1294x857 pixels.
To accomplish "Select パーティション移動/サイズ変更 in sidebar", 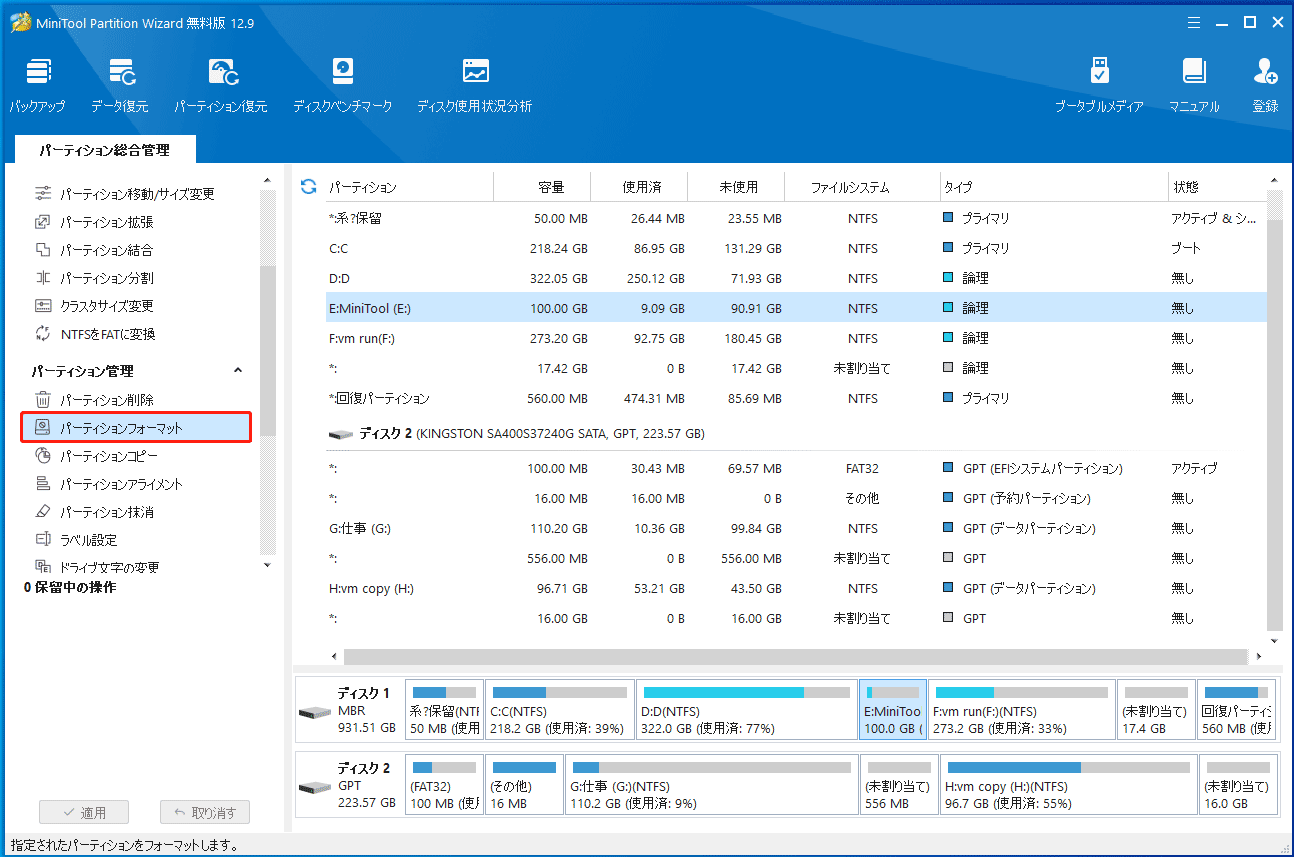I will click(x=137, y=194).
